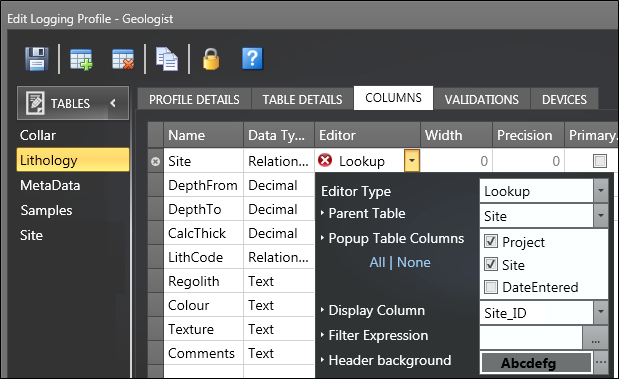Open the Display Column Site_ID dropdown
Screen dimensions: 619x379
pos(600,312)
